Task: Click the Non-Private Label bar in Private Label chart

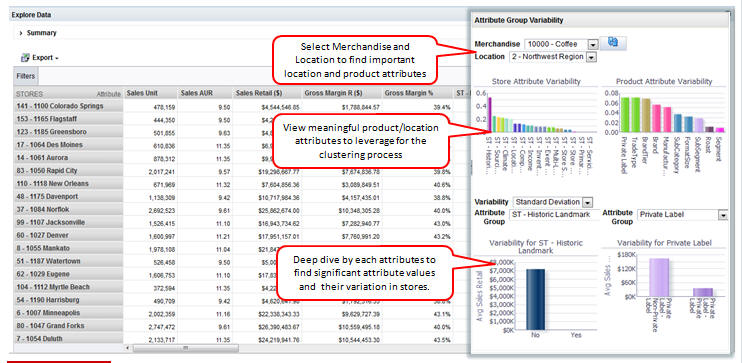Action: [x=659, y=277]
